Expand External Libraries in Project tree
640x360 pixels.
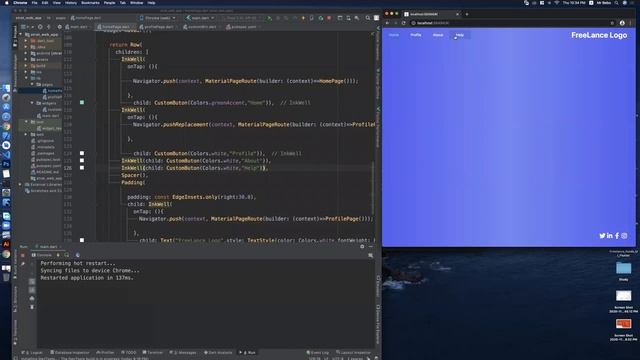pos(20,184)
